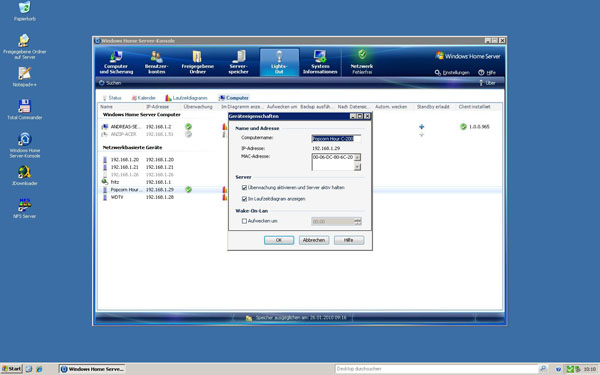600x375 pixels.
Task: Open Windows Home Server-Konsole desktop icon
Action: click(x=24, y=145)
